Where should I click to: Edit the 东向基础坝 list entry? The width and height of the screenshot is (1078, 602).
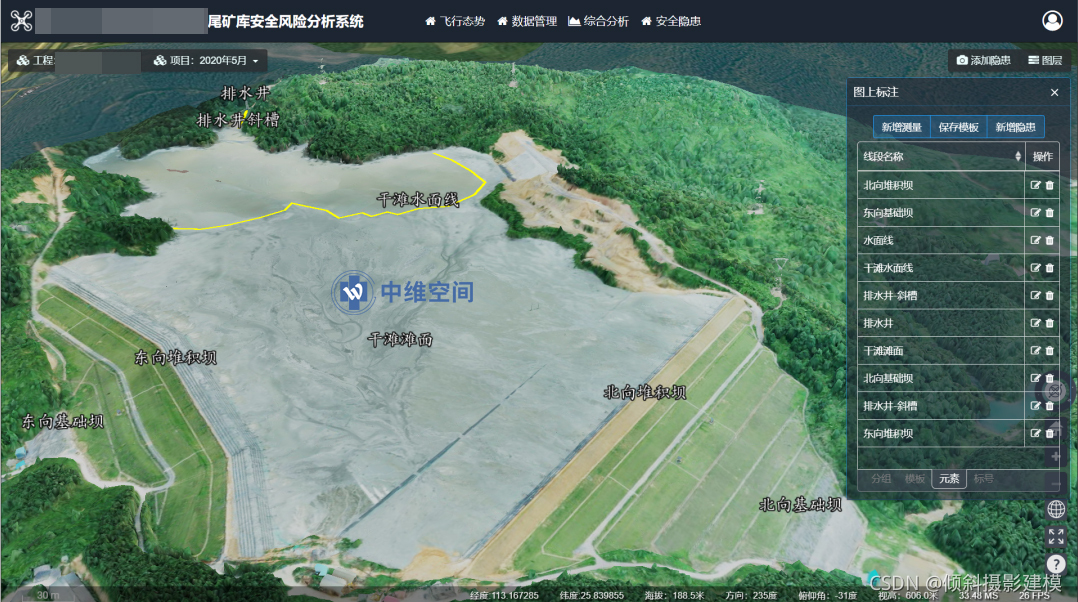(1035, 212)
